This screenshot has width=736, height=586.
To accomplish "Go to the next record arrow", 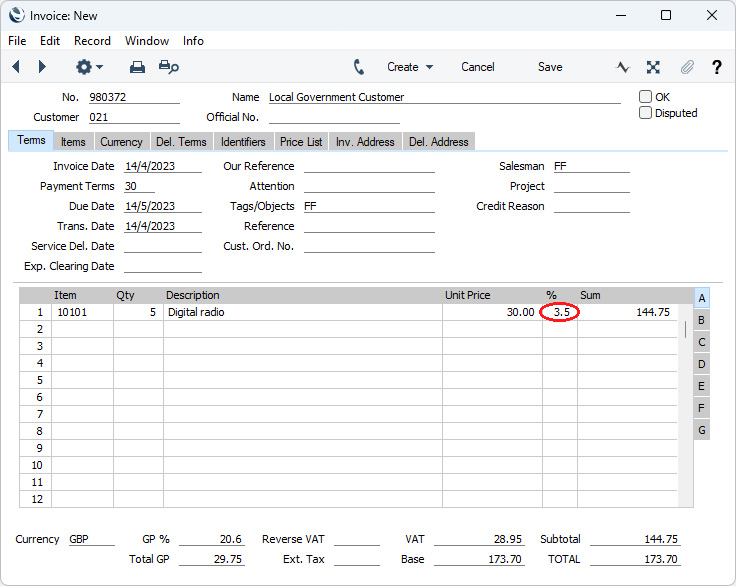I will 42,67.
